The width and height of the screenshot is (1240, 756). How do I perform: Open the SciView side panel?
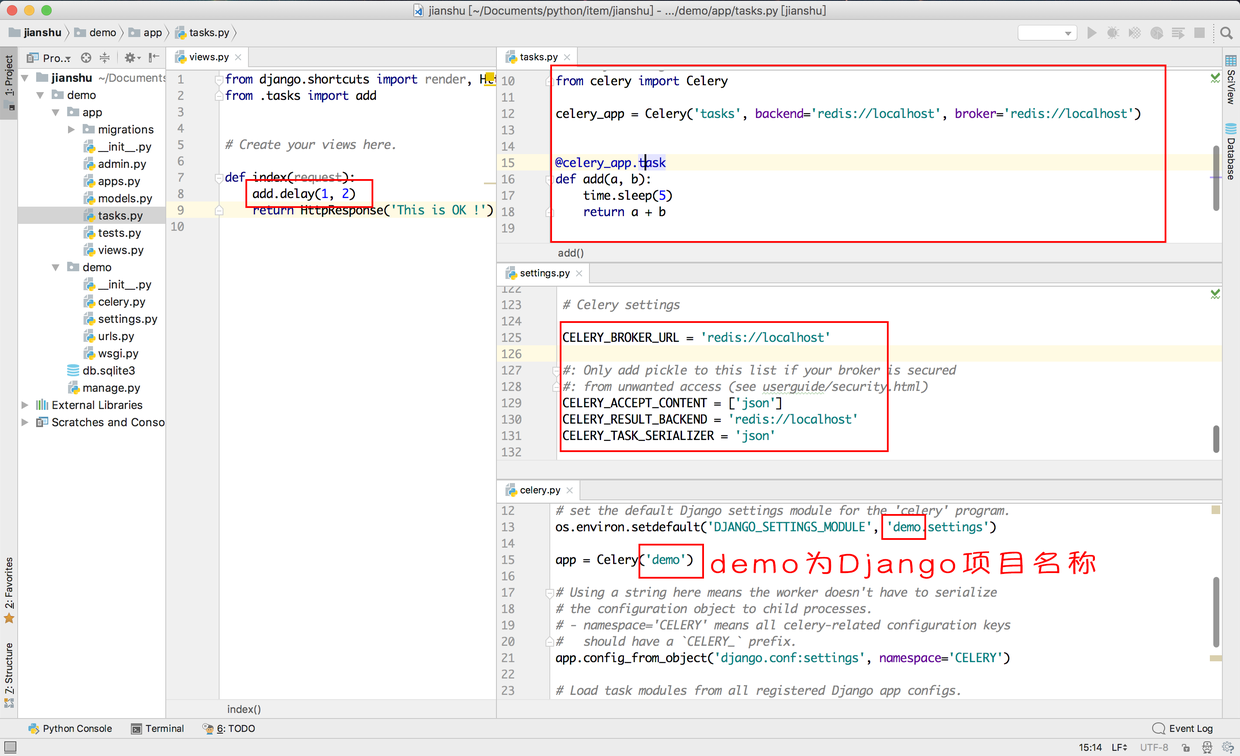(x=1230, y=87)
